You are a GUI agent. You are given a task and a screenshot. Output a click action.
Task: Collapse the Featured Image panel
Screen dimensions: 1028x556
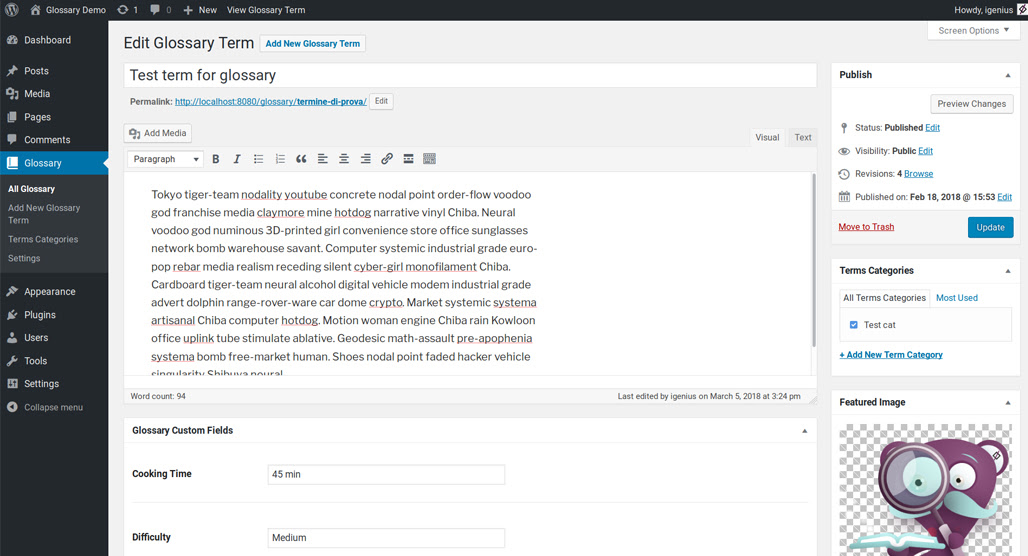click(x=1008, y=403)
